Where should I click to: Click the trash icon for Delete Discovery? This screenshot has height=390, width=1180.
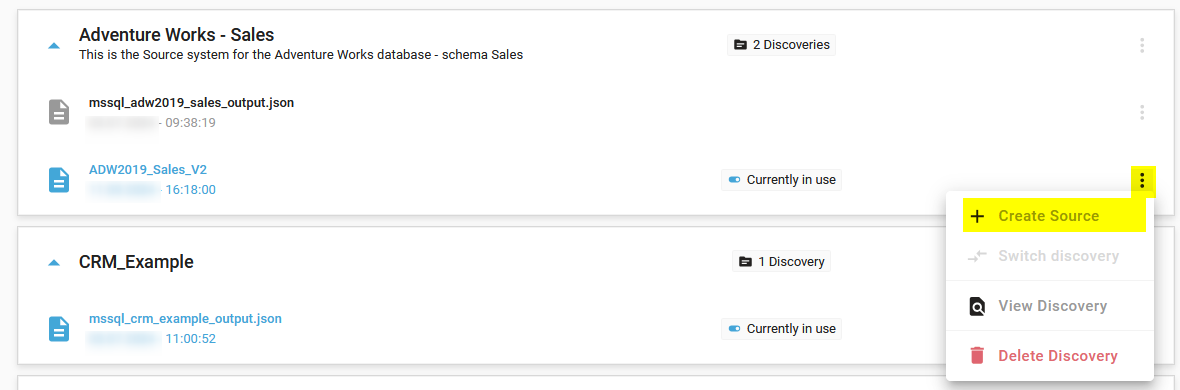pos(977,355)
